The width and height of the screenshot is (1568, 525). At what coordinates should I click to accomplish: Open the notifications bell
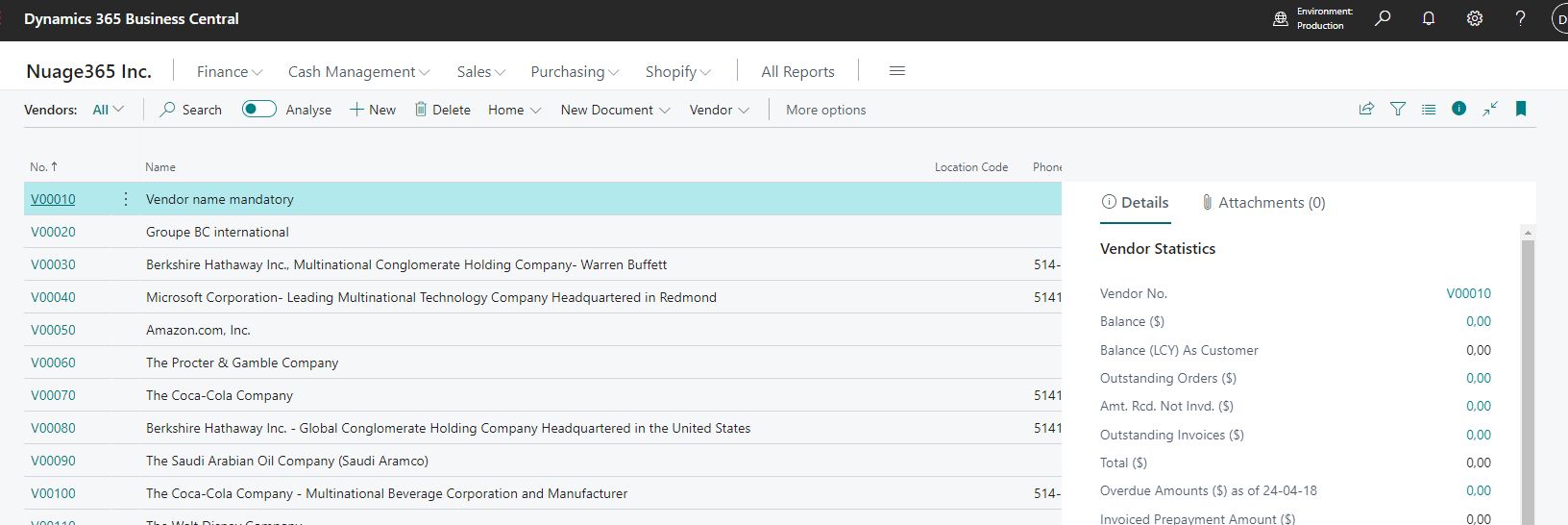[1429, 18]
